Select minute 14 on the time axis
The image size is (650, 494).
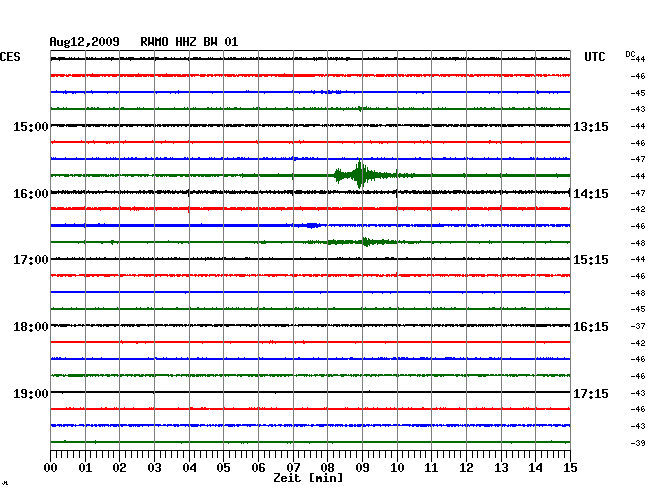[536, 467]
